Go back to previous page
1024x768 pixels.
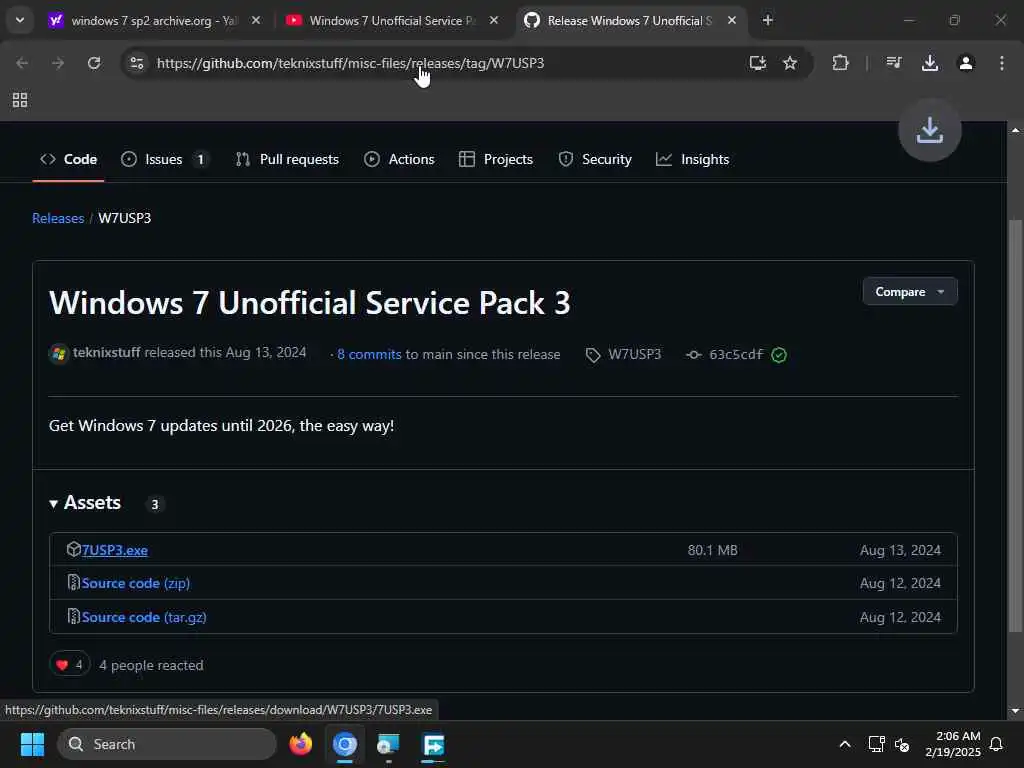22,63
